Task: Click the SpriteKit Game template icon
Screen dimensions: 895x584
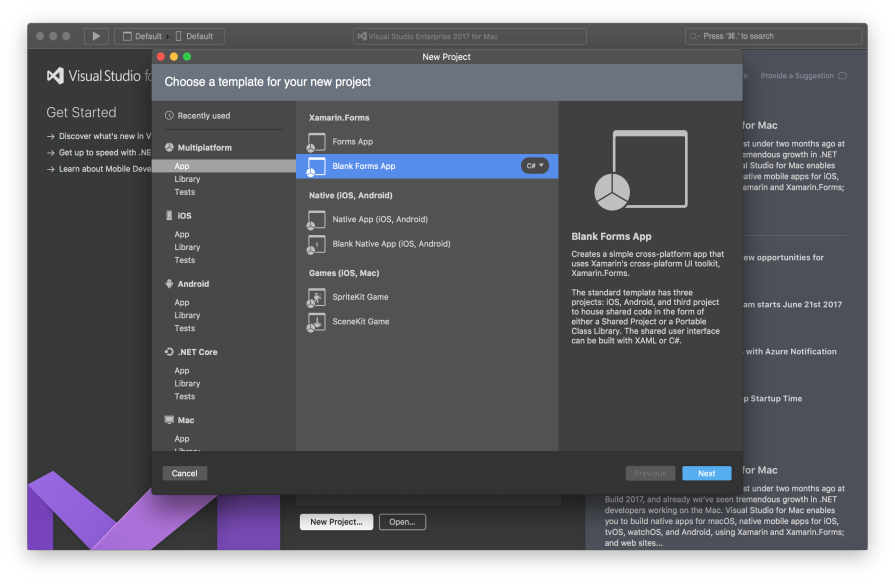Action: pyautogui.click(x=316, y=297)
